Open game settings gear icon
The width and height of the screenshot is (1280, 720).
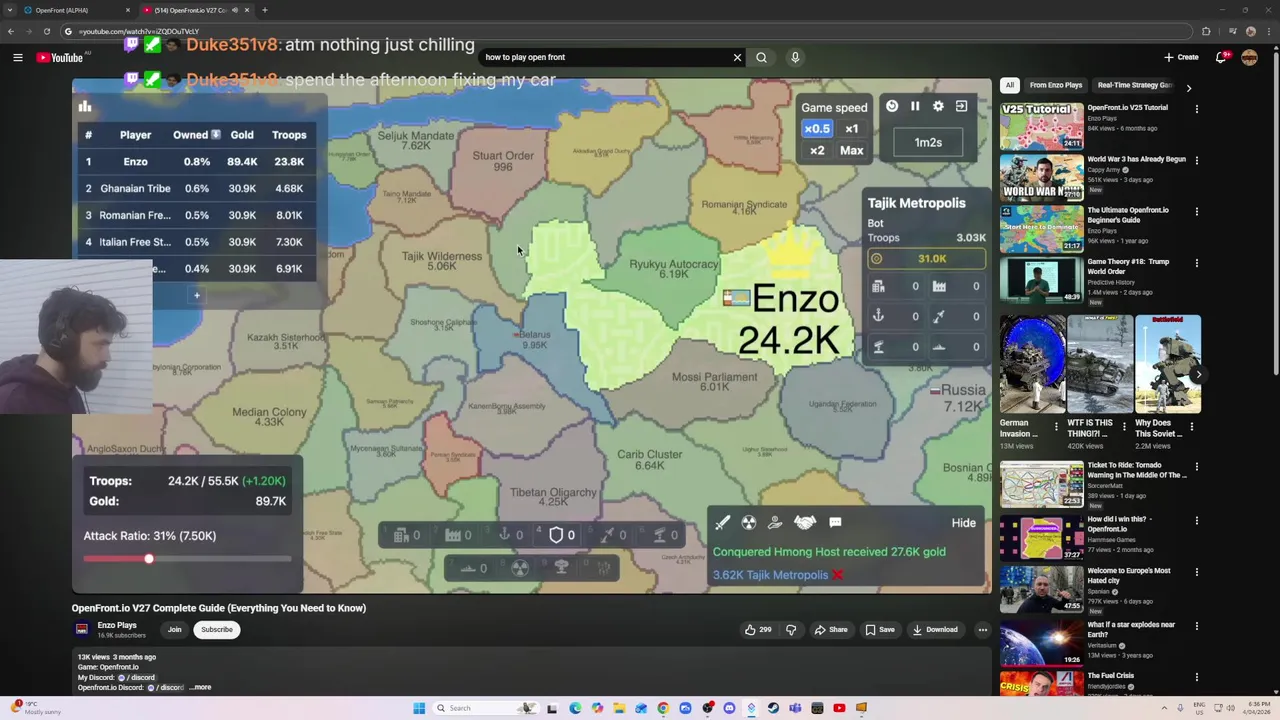pyautogui.click(x=938, y=106)
